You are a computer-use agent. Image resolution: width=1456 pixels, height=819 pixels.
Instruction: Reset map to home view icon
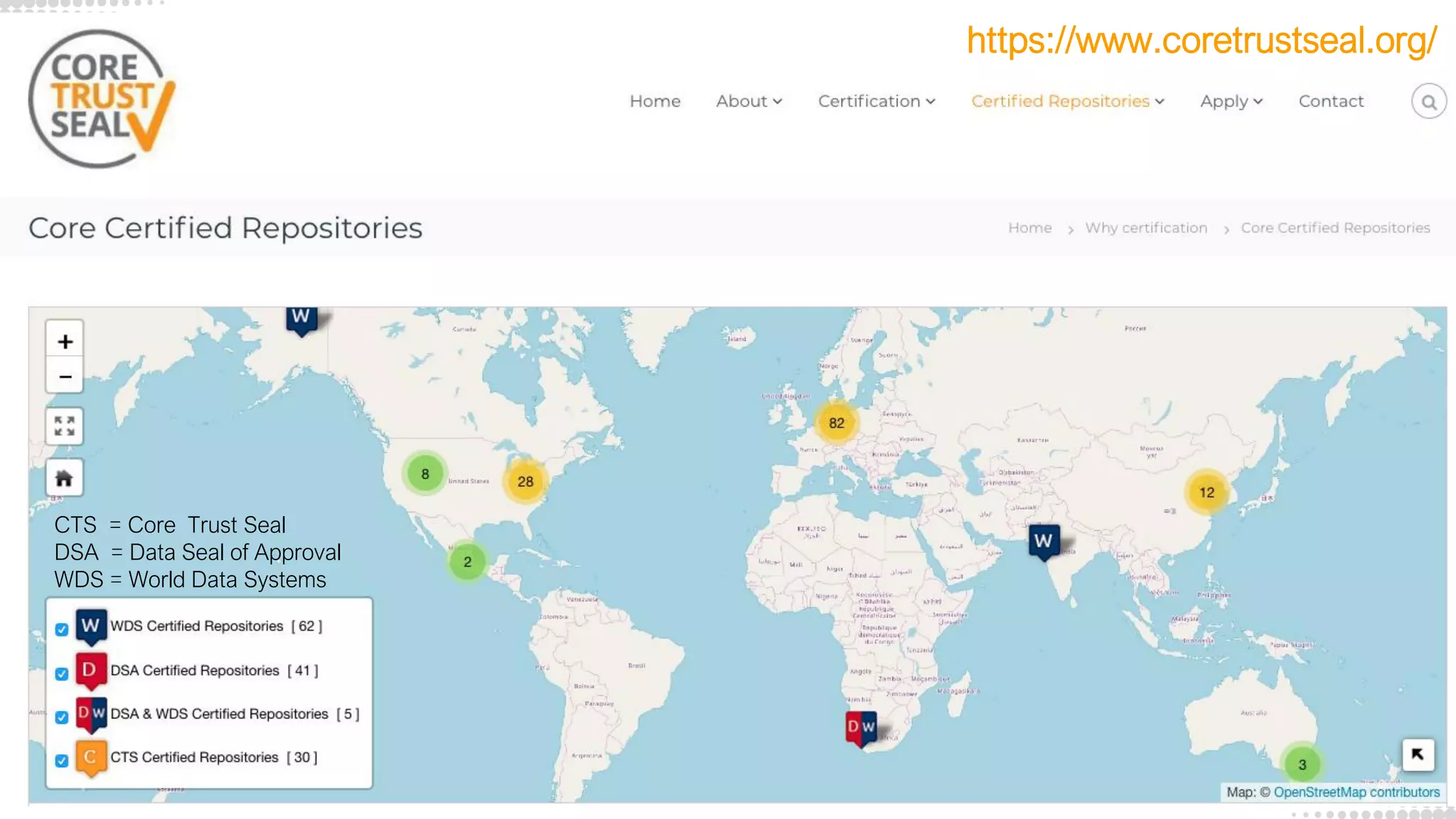pos(65,478)
